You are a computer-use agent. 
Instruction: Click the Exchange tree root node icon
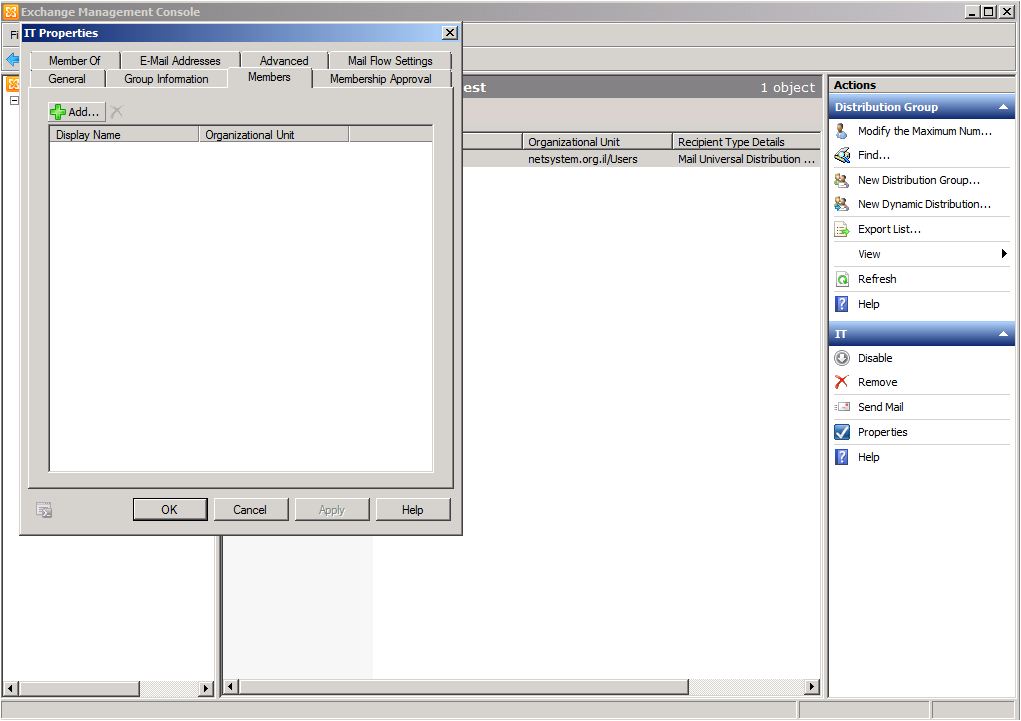tap(13, 84)
